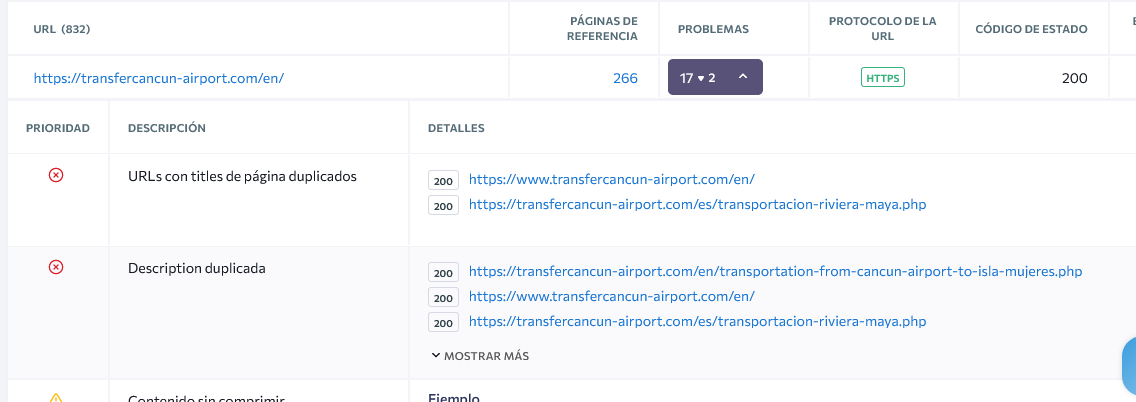This screenshot has width=1136, height=402.
Task: Sort by Código de estado column
Action: (1031, 29)
